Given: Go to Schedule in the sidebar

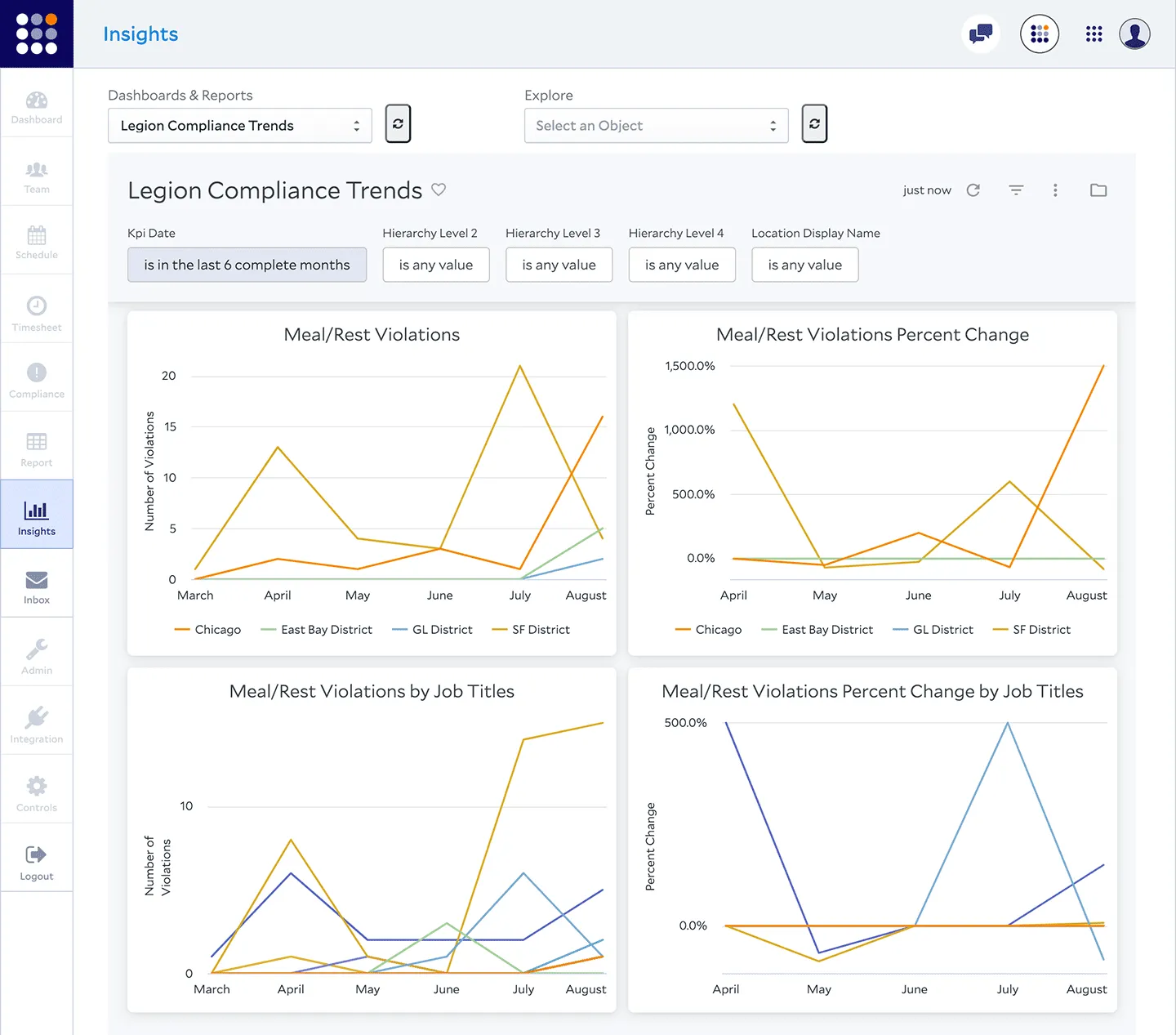Looking at the screenshot, I should pos(37,242).
